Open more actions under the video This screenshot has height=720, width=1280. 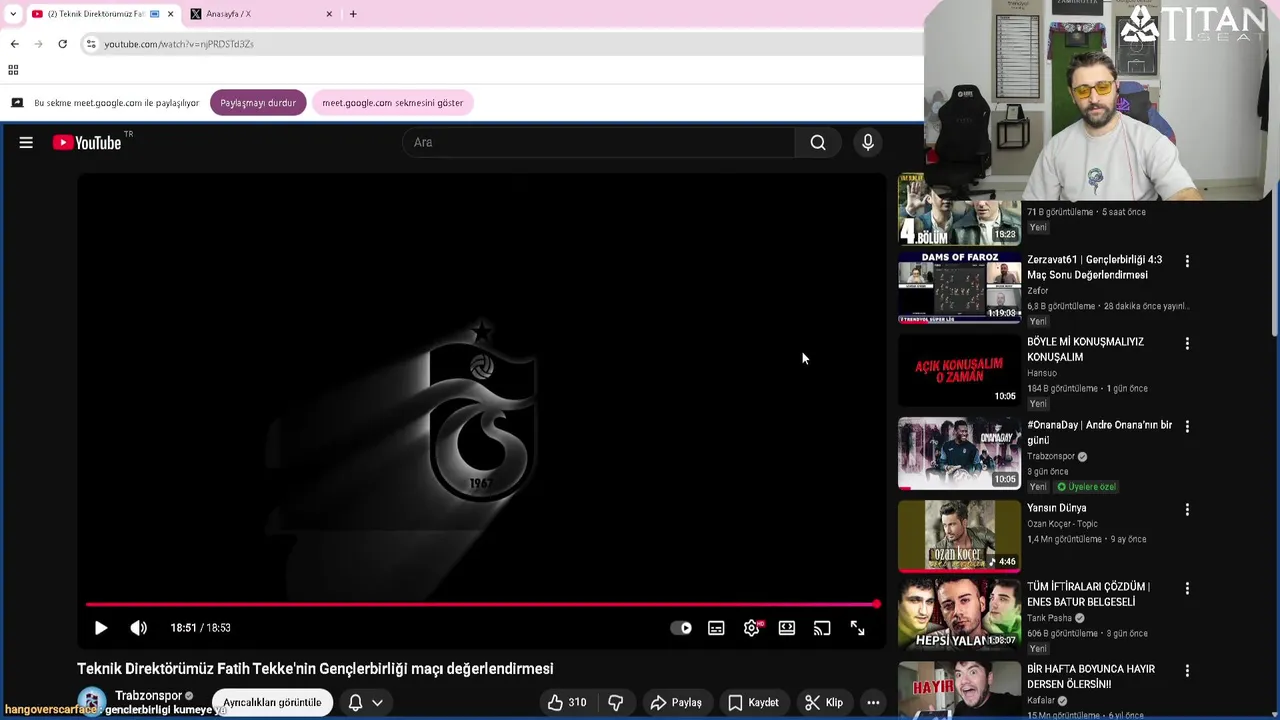pos(873,702)
